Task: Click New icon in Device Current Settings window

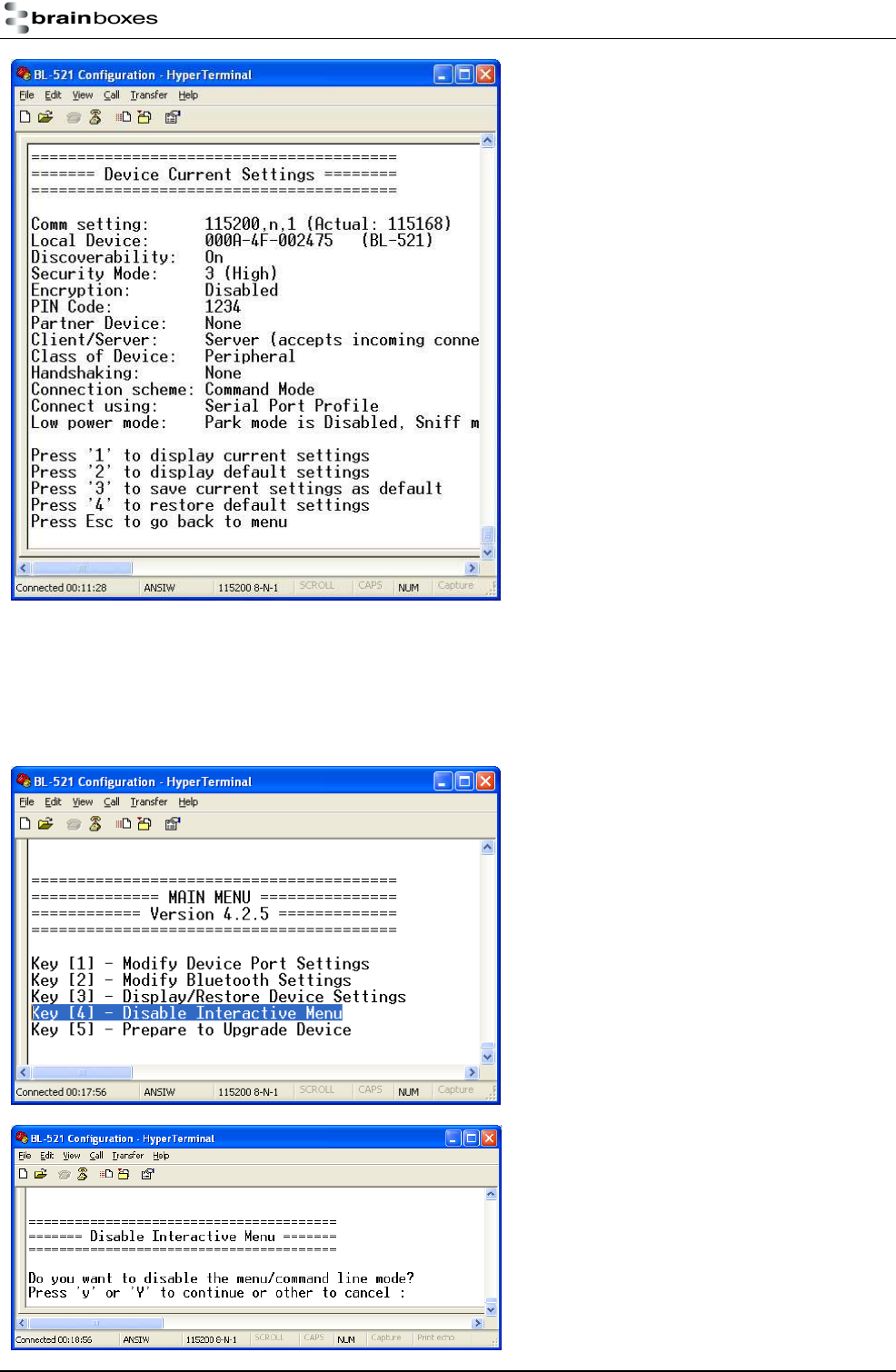Action: point(25,117)
